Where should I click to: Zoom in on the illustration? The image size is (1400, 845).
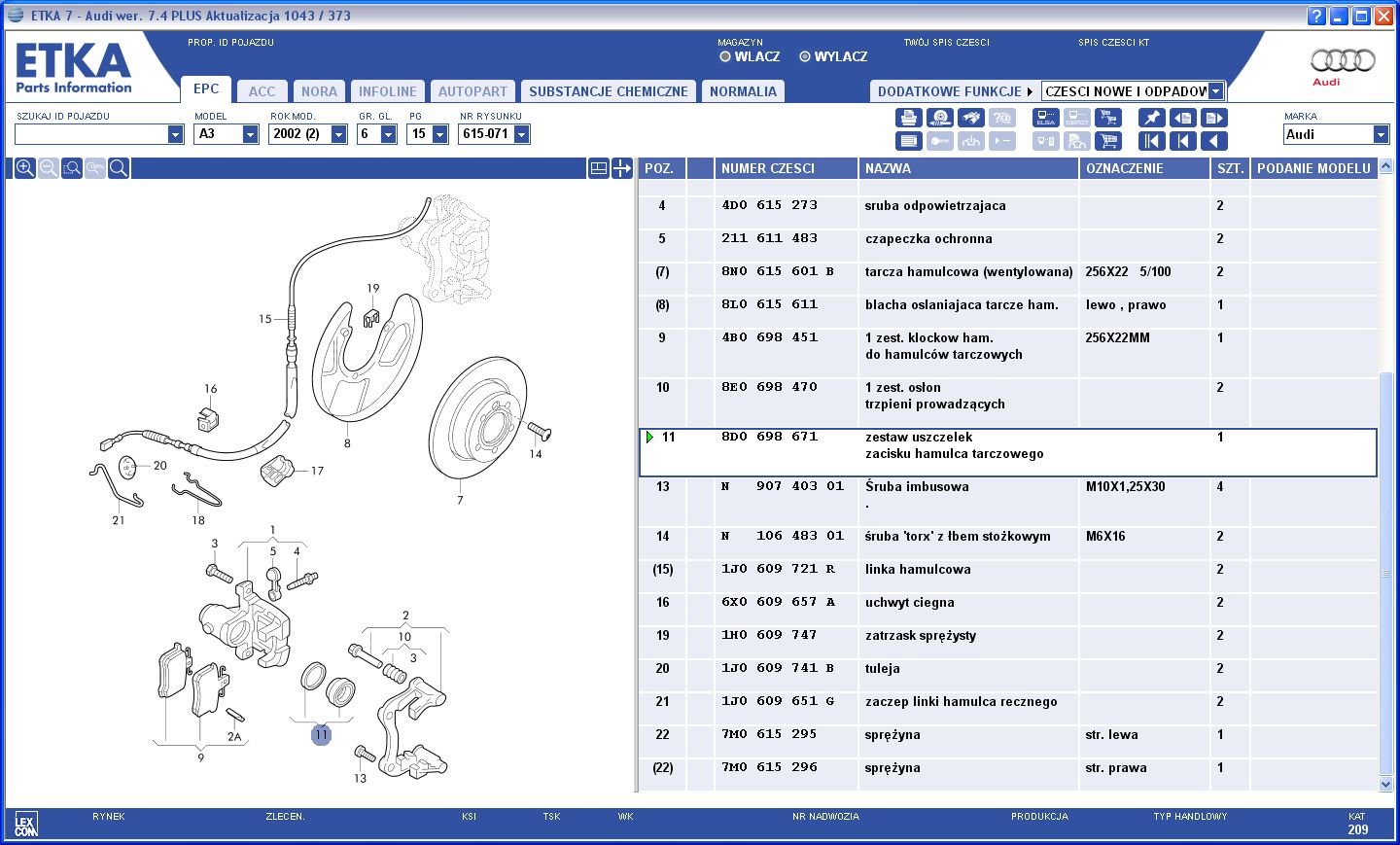click(25, 168)
